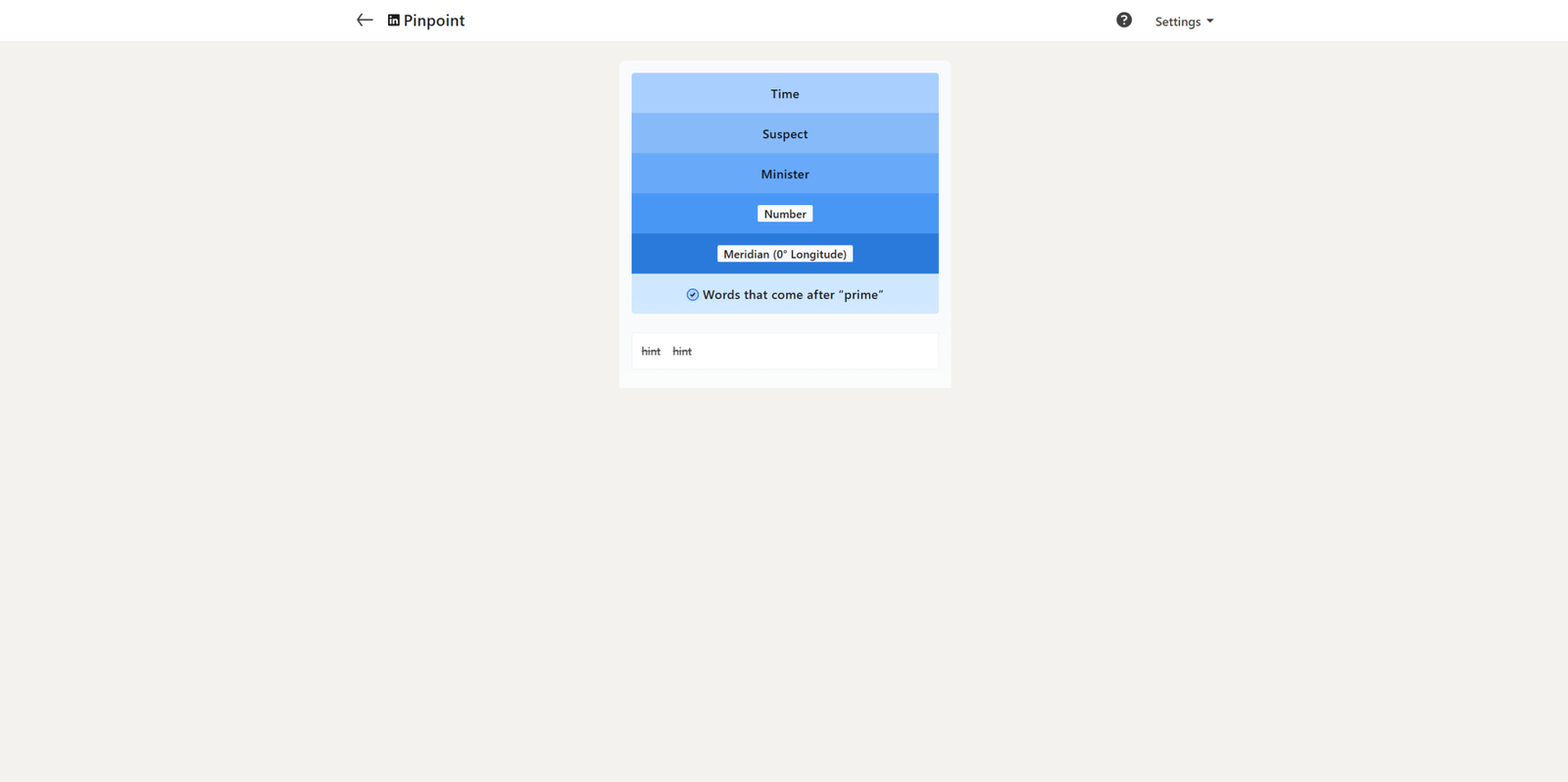Click the "Meridian (0° Longitude)" clue label

pos(785,254)
